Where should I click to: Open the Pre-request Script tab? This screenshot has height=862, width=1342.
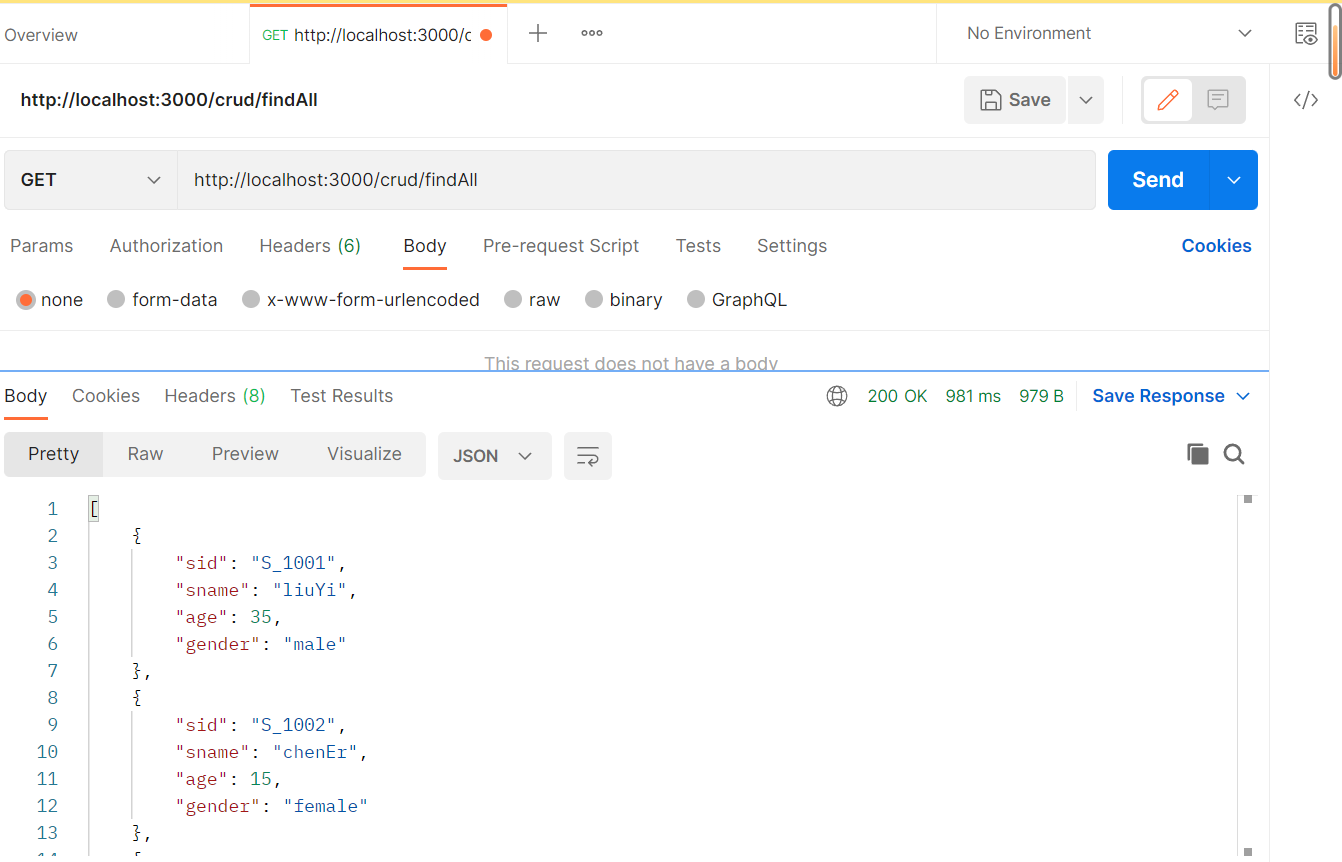coord(561,246)
